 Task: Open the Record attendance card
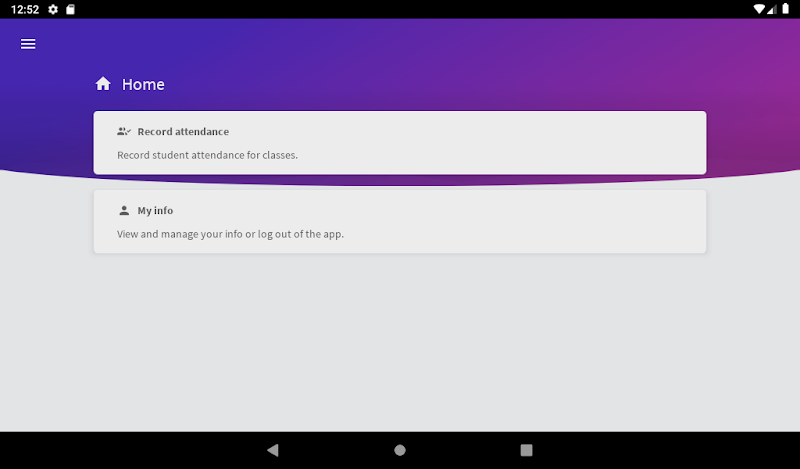pos(400,143)
